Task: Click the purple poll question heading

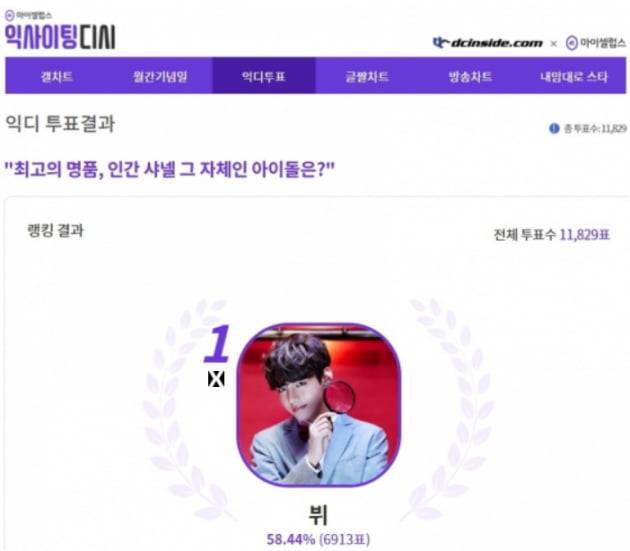Action: tap(169, 170)
